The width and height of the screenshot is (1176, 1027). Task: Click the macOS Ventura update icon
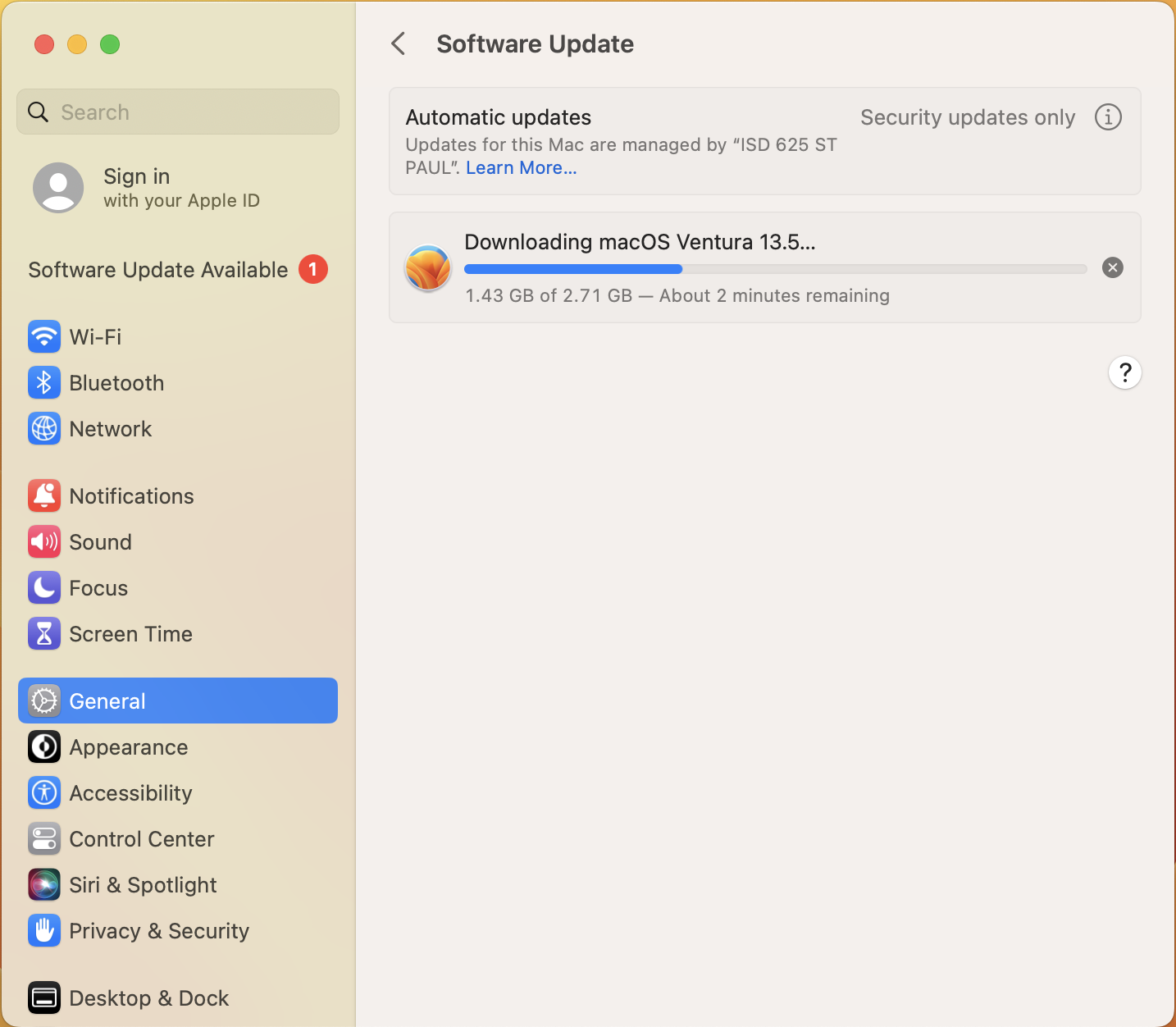coord(428,267)
